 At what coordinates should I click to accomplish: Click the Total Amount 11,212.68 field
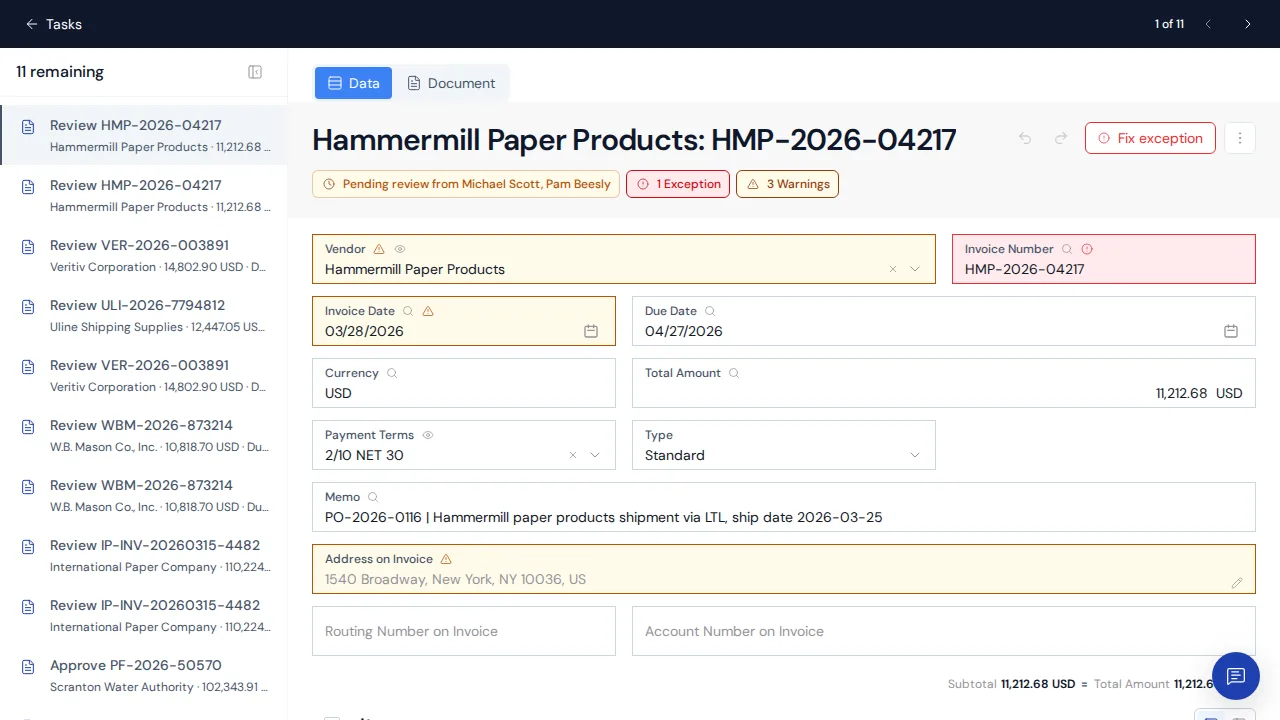point(944,383)
